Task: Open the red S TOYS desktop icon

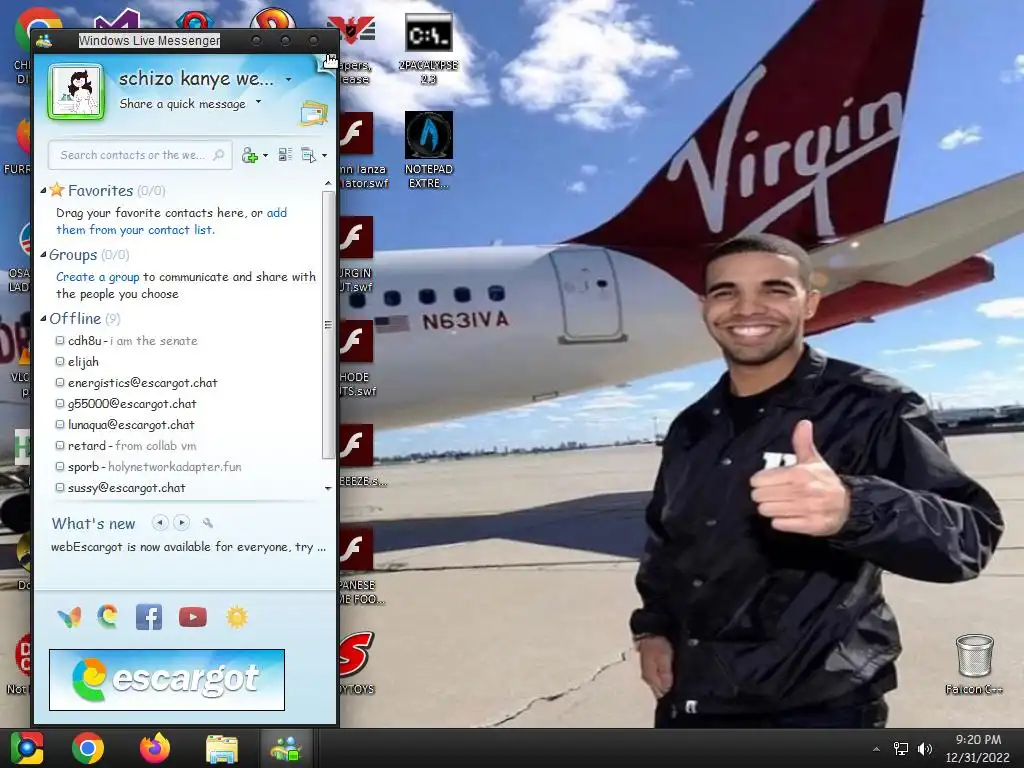Action: click(x=357, y=662)
